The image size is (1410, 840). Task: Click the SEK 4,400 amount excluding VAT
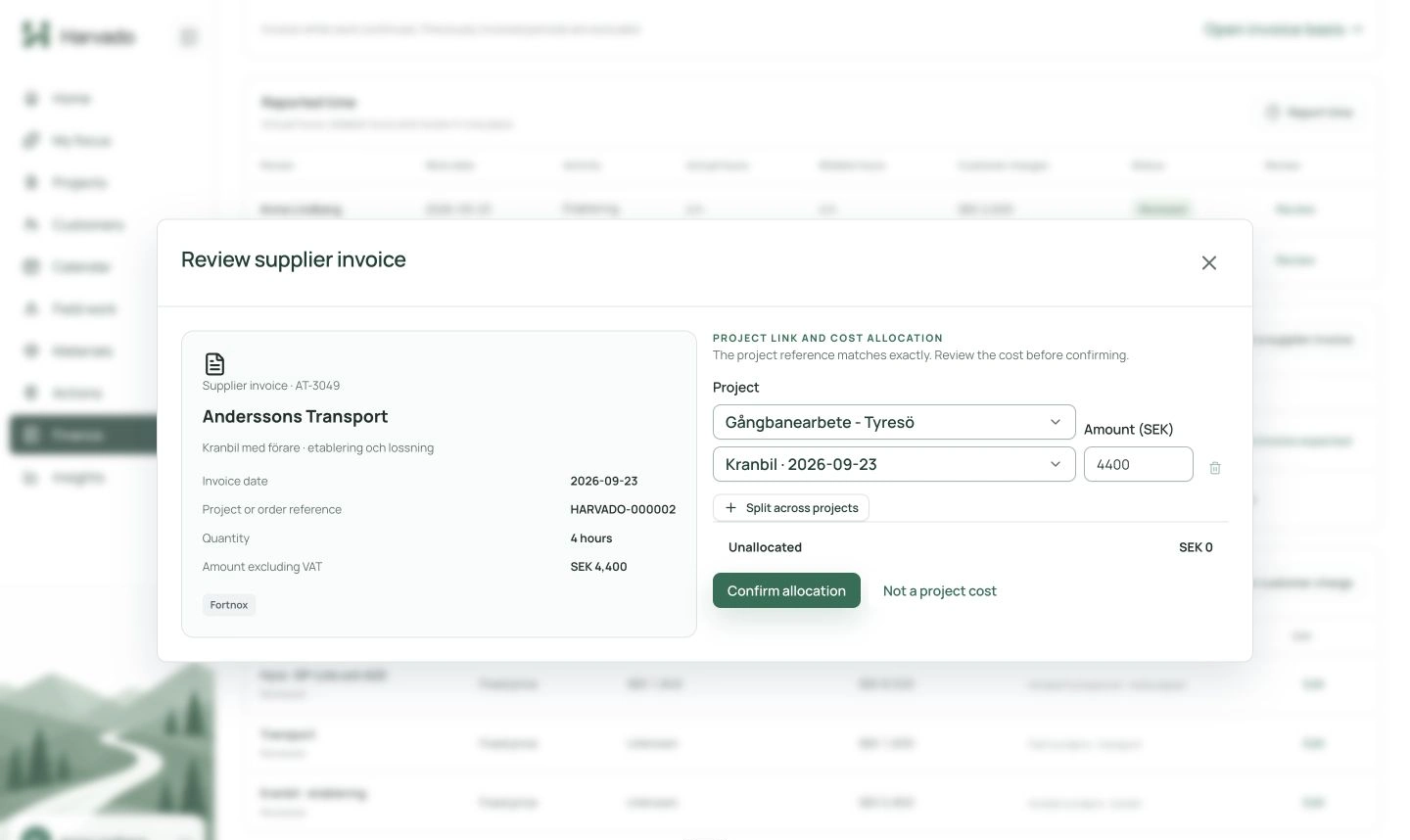(x=598, y=567)
